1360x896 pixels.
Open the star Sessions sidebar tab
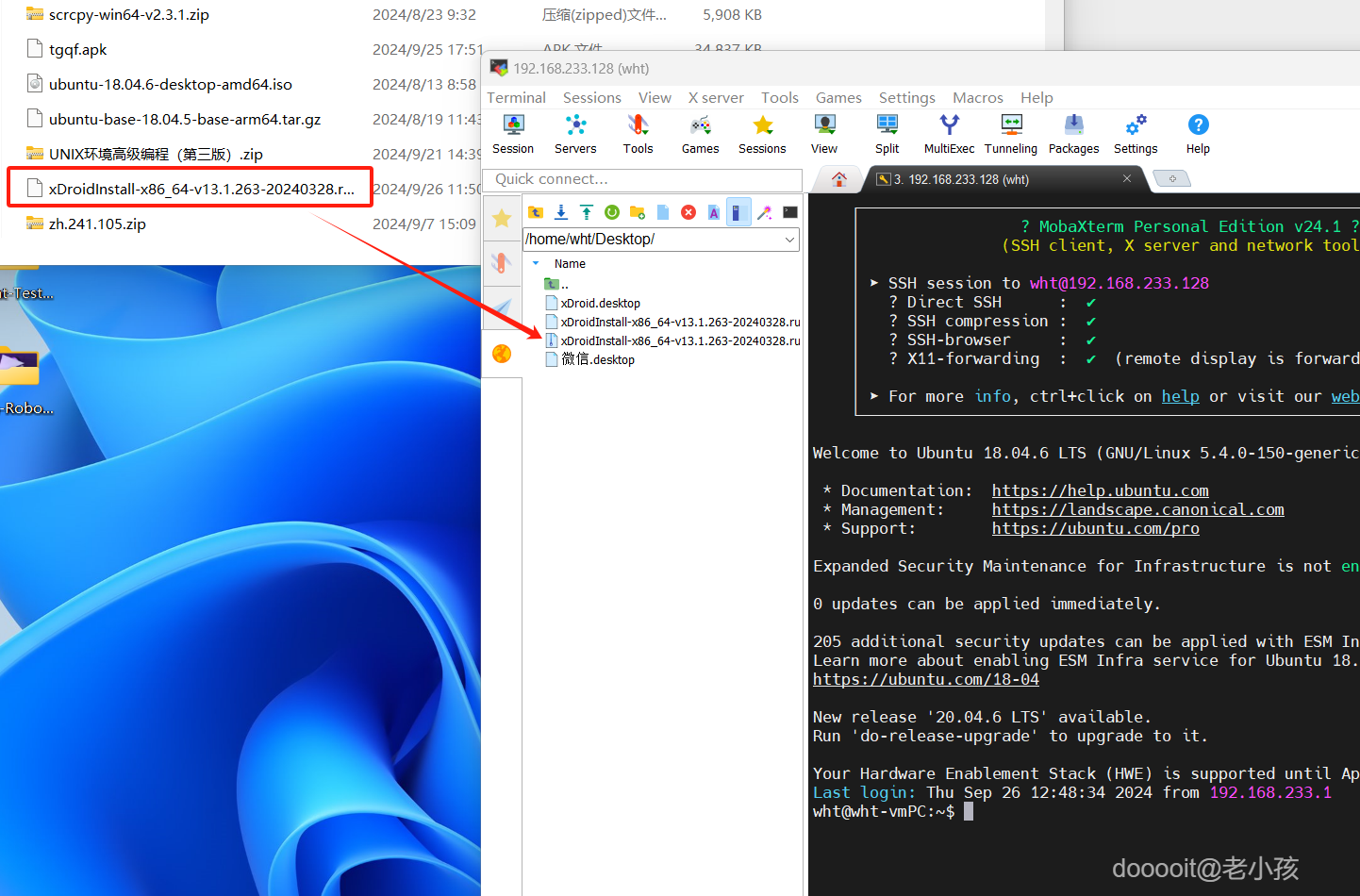point(502,219)
